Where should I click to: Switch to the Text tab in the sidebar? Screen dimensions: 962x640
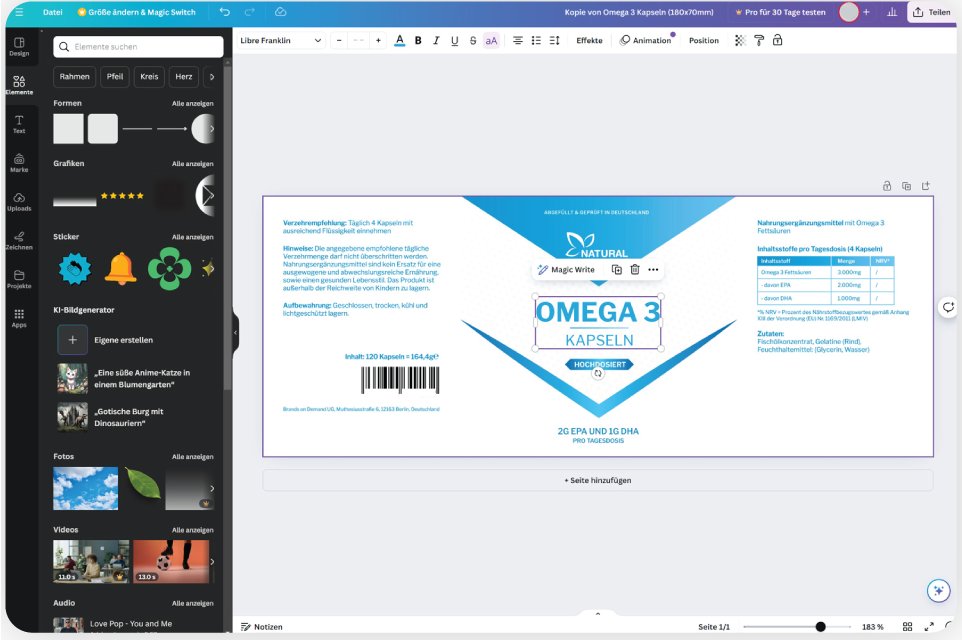tap(19, 124)
